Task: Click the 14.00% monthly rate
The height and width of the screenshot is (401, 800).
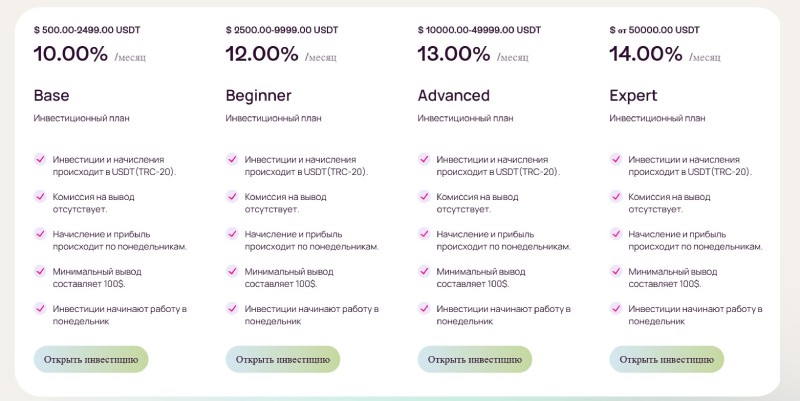Action: tap(646, 54)
